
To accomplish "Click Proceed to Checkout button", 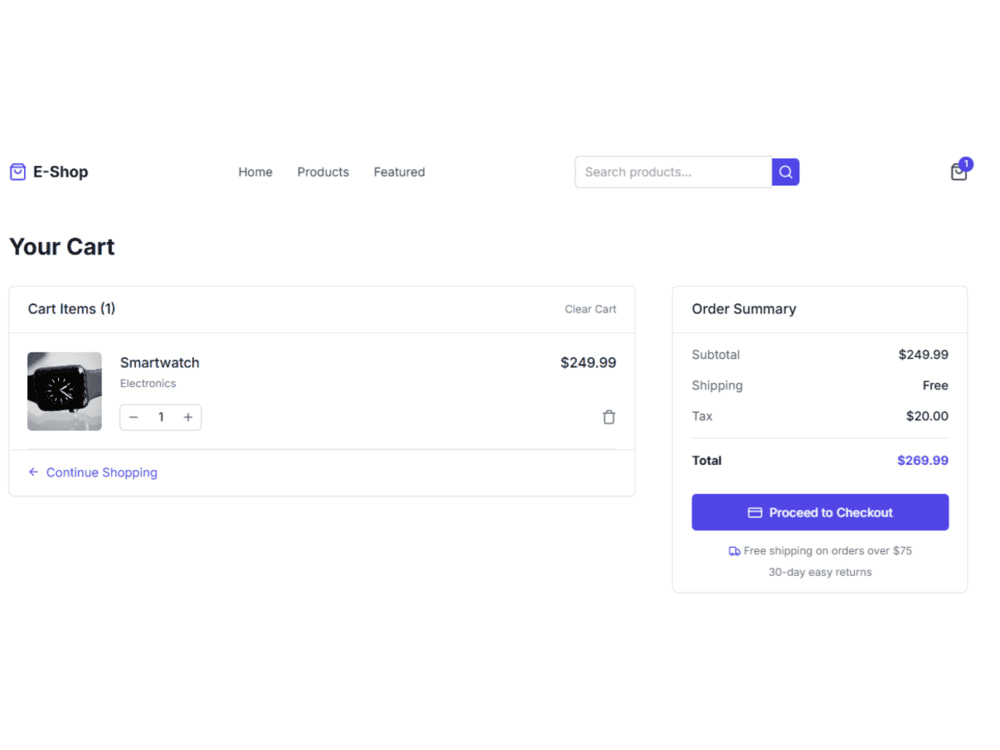I will (820, 512).
